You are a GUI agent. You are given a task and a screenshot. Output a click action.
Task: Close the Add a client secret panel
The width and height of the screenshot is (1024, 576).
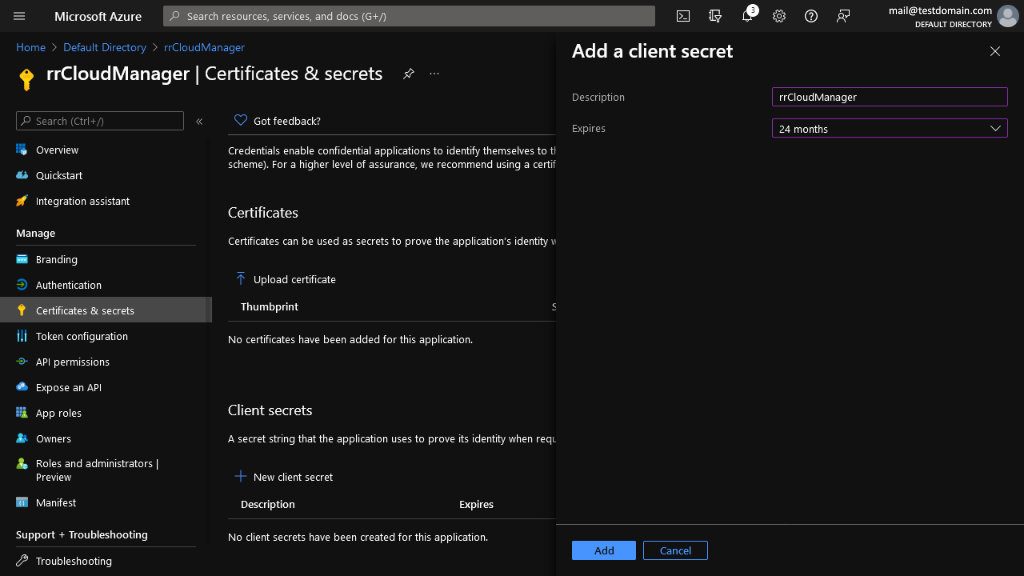coord(995,52)
